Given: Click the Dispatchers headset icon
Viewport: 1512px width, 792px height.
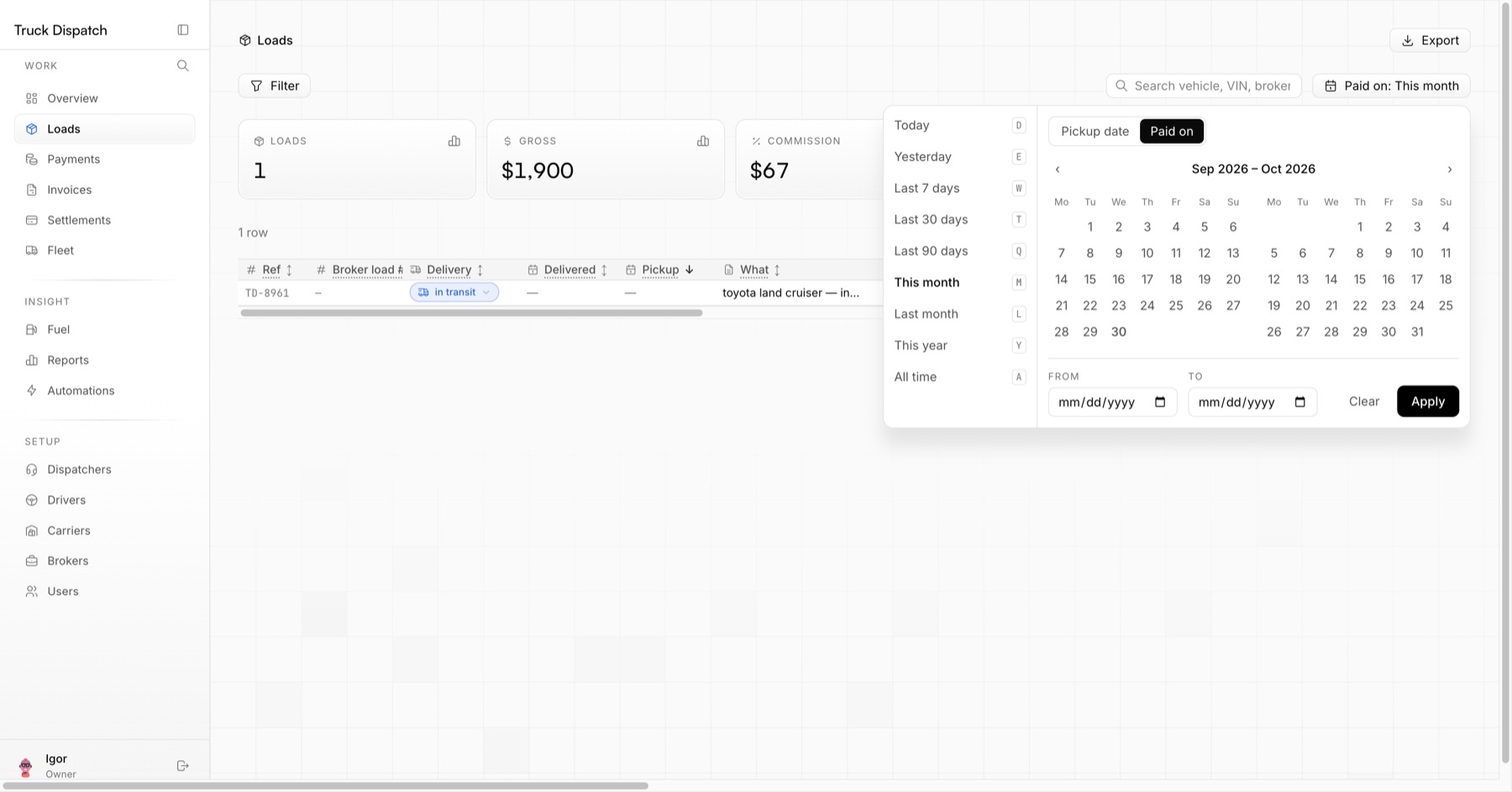Looking at the screenshot, I should [32, 469].
